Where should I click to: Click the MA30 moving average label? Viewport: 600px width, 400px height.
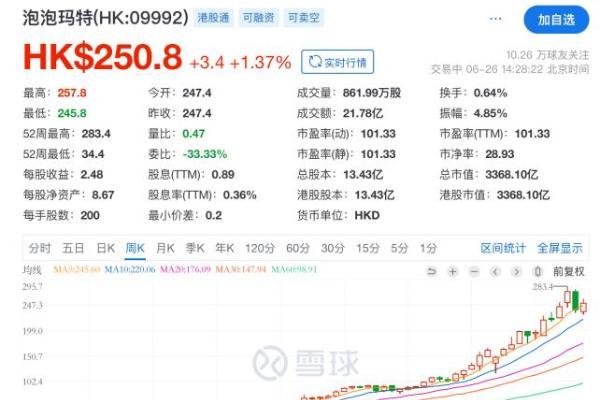pyautogui.click(x=241, y=269)
